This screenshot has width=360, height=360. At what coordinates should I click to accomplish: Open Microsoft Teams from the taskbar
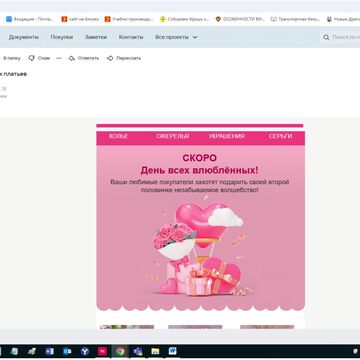tap(138, 351)
